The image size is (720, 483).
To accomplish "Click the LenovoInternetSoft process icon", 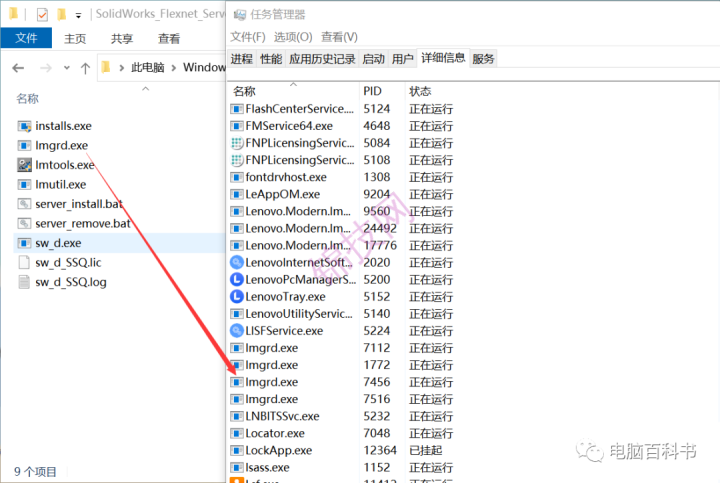I will pyautogui.click(x=236, y=263).
